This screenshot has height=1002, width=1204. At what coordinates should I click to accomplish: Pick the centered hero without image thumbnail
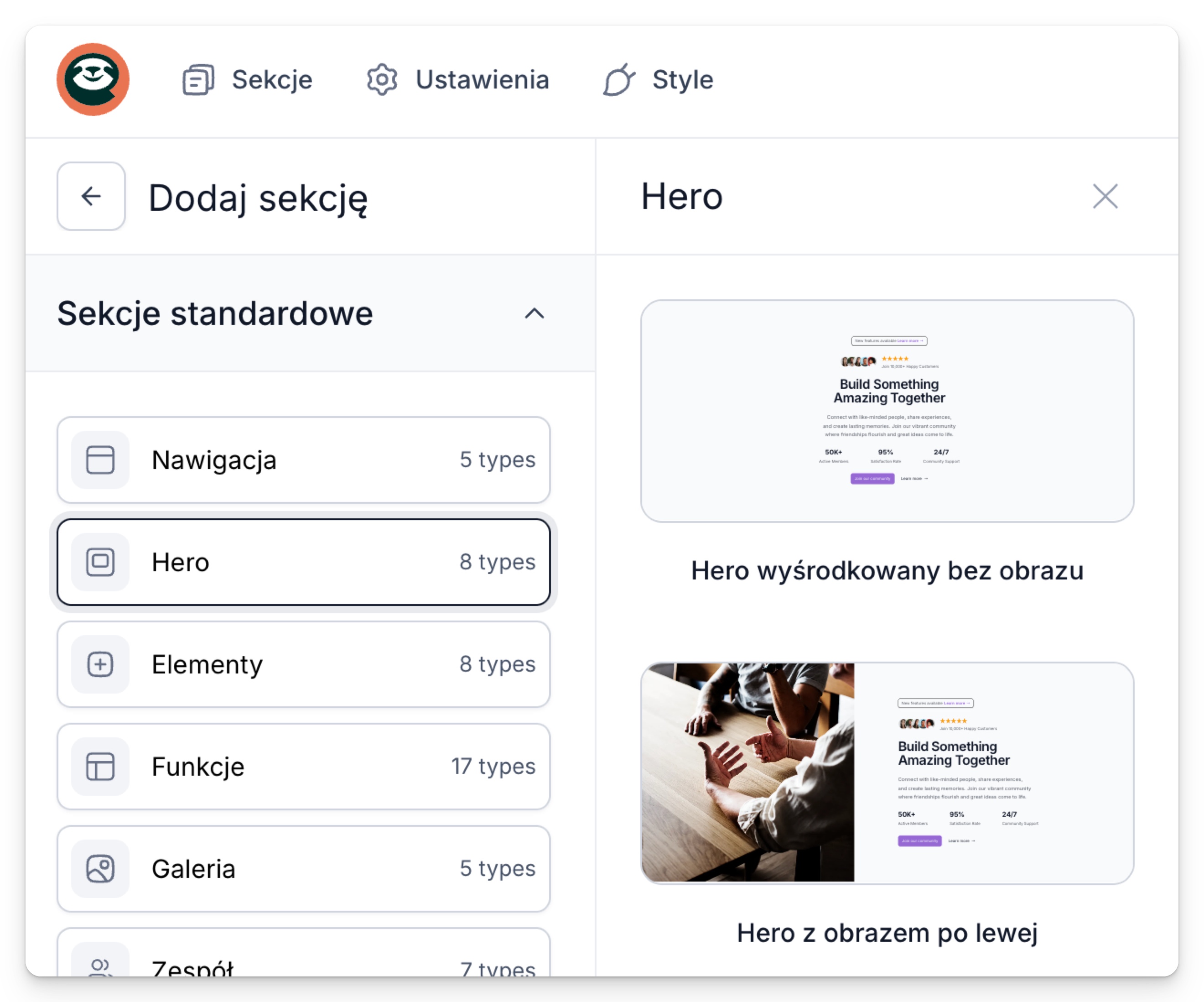tap(887, 411)
